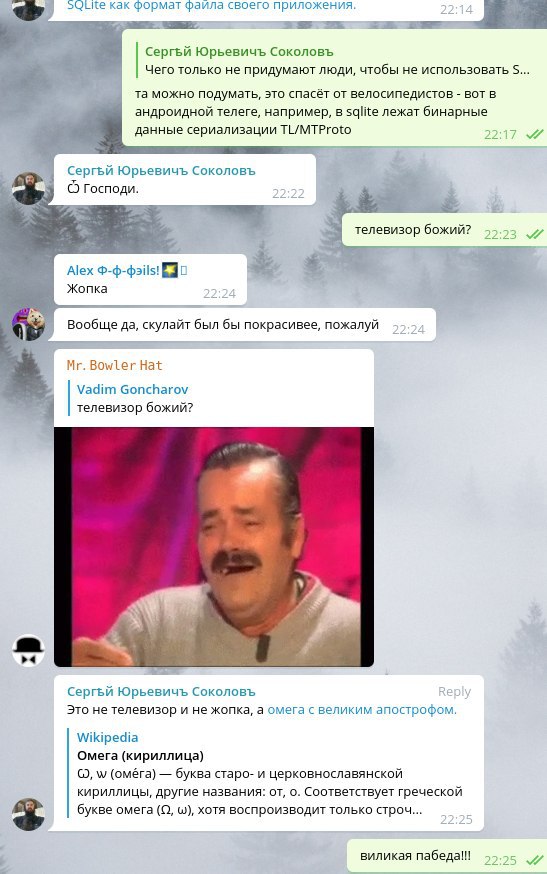Click read checkmarks on 'виликая пабеда!!!' message
Viewport: 547px width, 874px height.
(534, 860)
